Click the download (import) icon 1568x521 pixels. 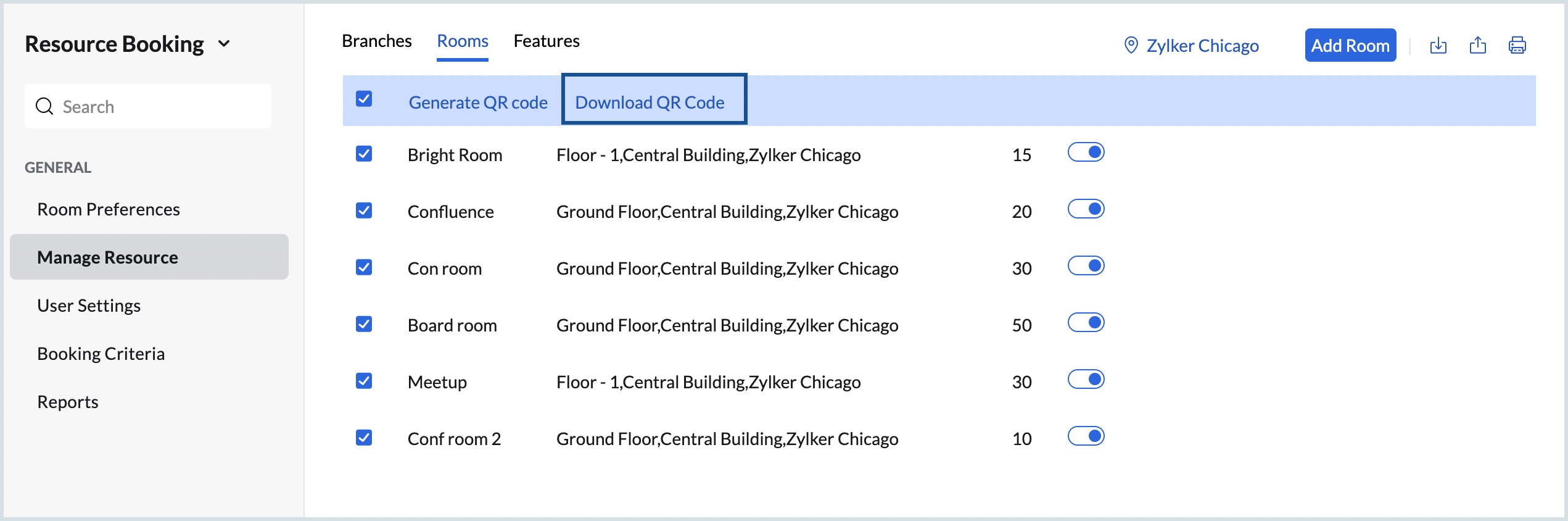coord(1438,45)
